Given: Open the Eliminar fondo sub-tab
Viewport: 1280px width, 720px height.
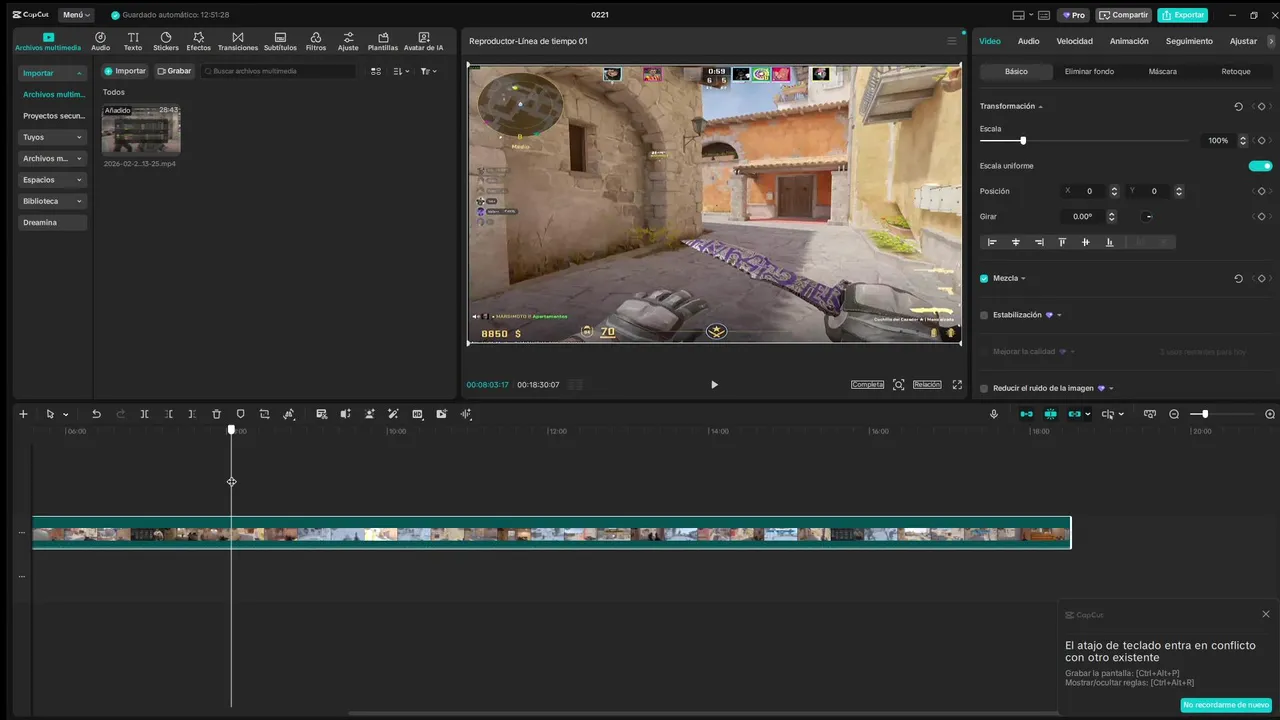Looking at the screenshot, I should (1089, 72).
